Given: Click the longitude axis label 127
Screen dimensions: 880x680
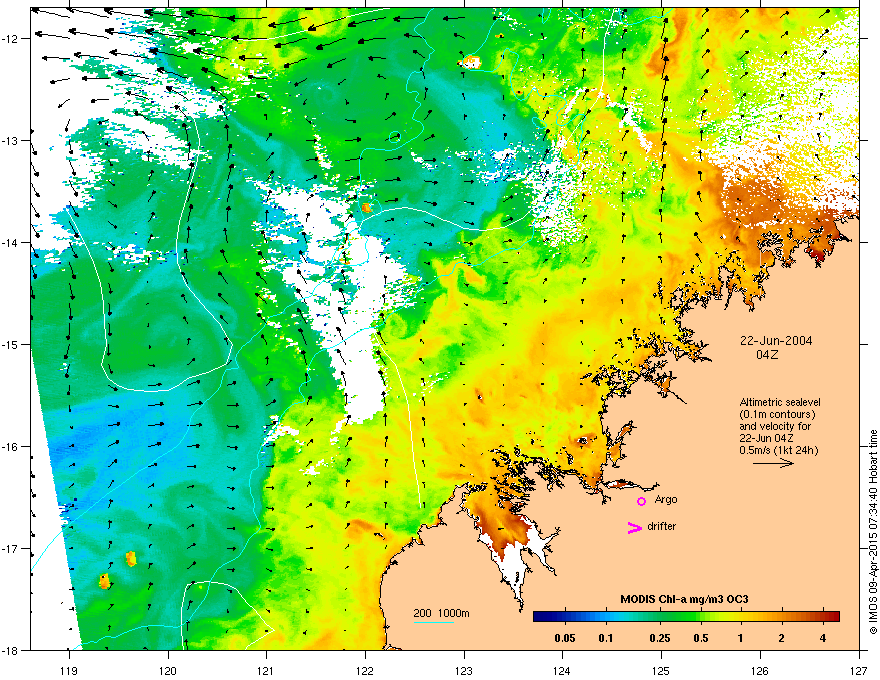Looking at the screenshot, I should (859, 670).
